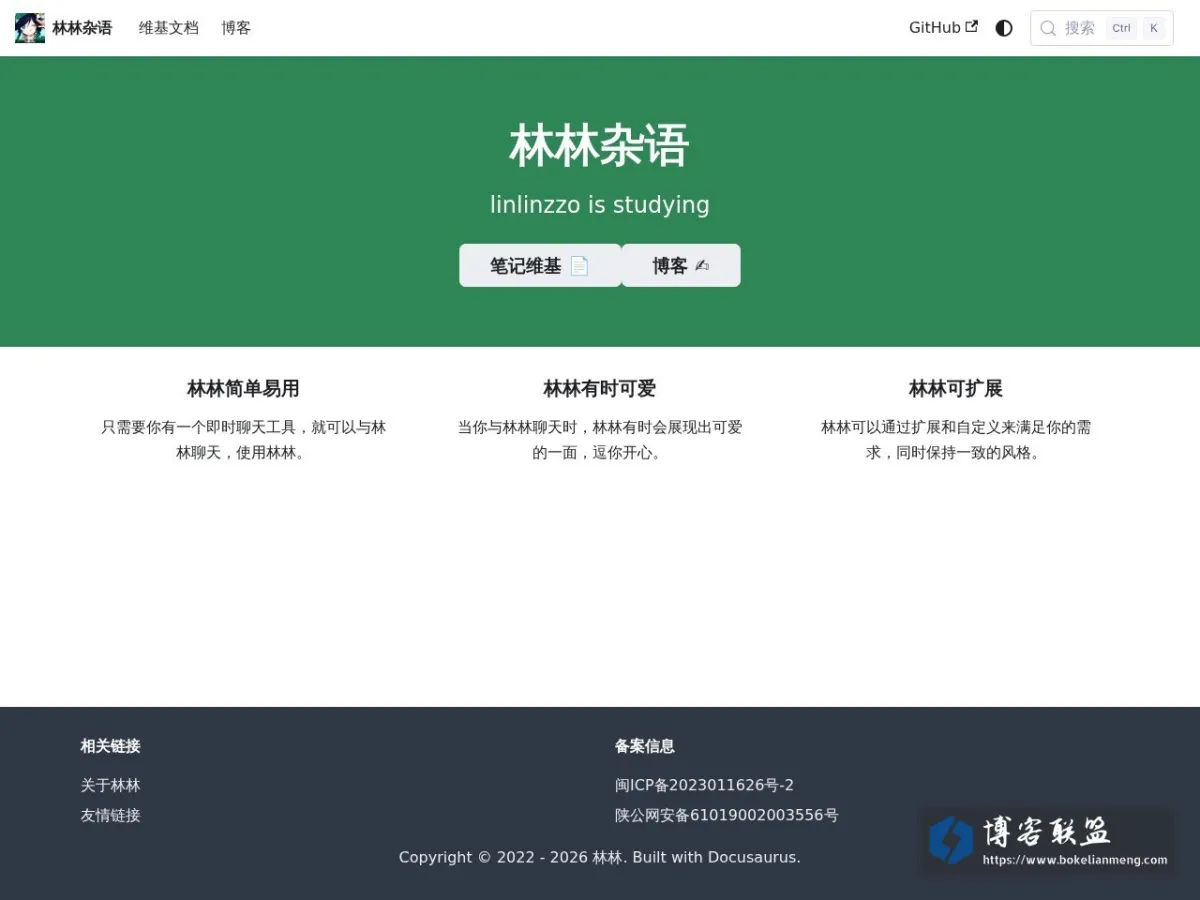Click the K key hint in search

point(1154,28)
